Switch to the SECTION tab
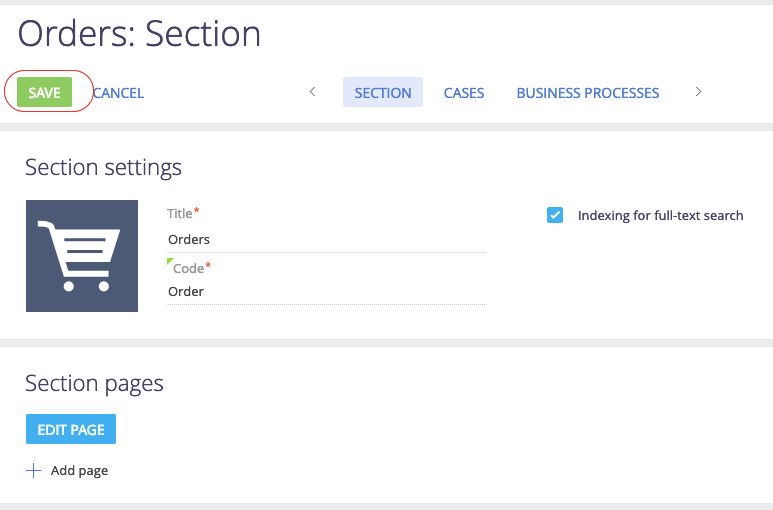Screen dimensions: 773x510 pos(382,93)
